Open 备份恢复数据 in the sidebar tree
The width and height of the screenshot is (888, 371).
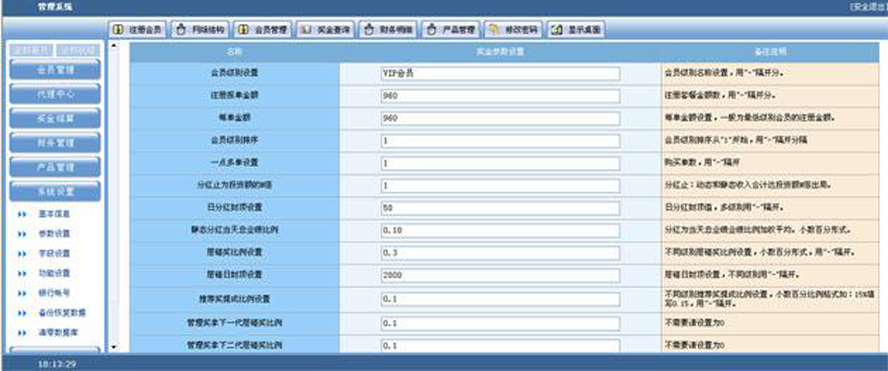pyautogui.click(x=62, y=313)
